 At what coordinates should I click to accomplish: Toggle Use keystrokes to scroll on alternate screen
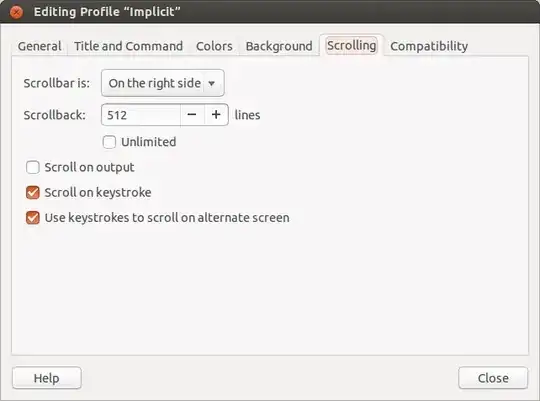(33, 218)
